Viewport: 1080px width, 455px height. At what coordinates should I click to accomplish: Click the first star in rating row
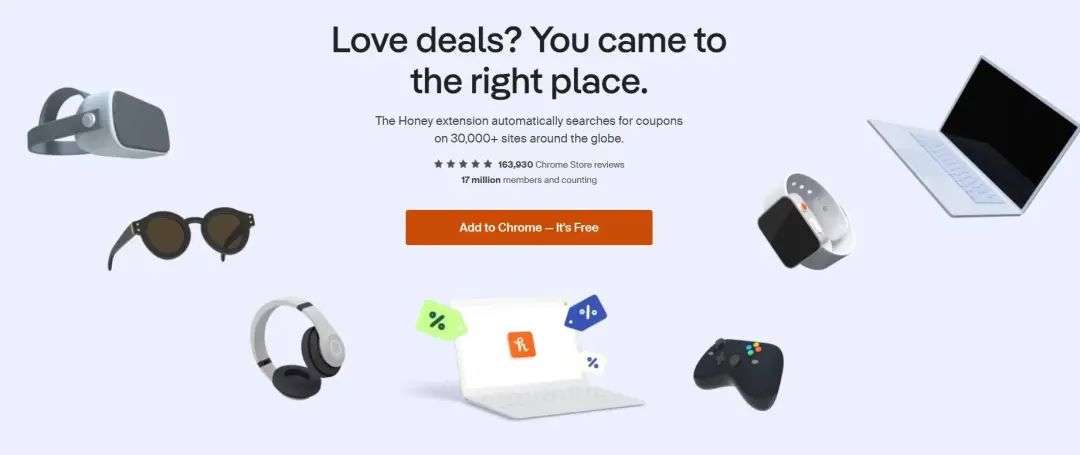click(438, 165)
